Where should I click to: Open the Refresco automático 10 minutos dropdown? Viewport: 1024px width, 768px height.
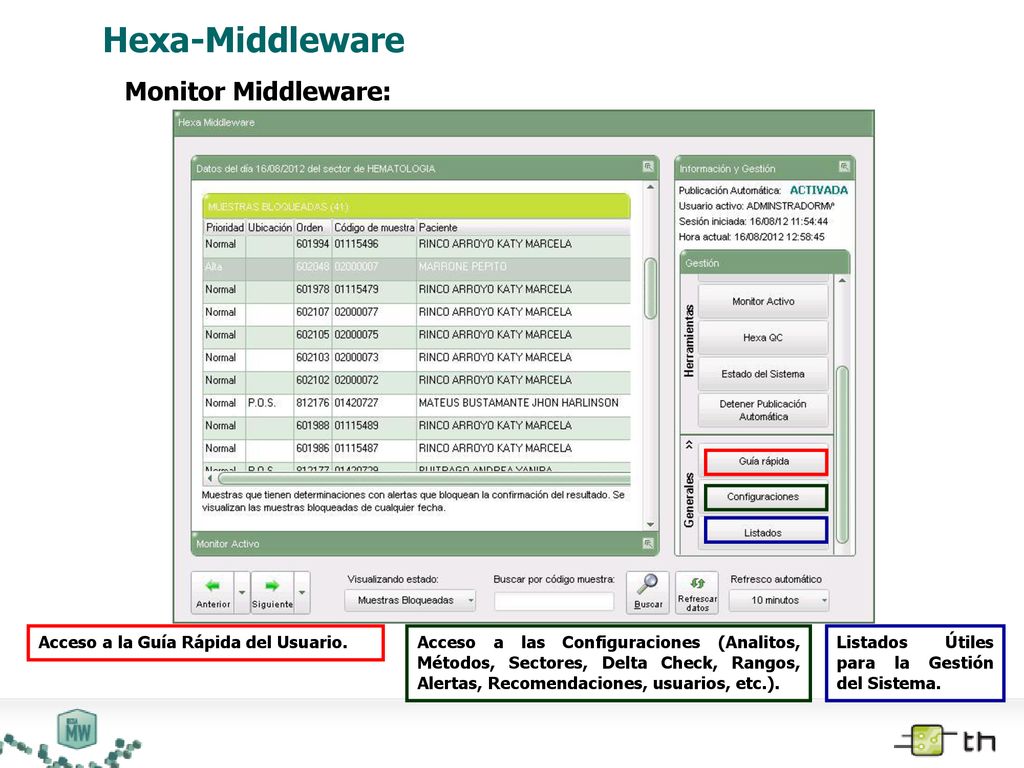[x=779, y=600]
